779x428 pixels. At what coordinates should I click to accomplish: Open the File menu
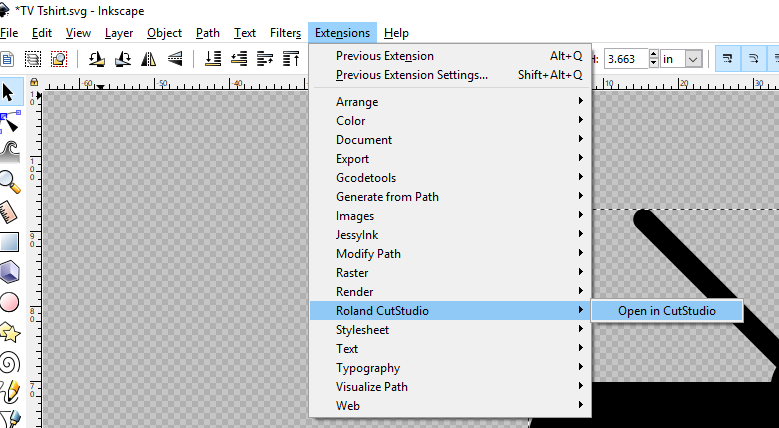9,33
